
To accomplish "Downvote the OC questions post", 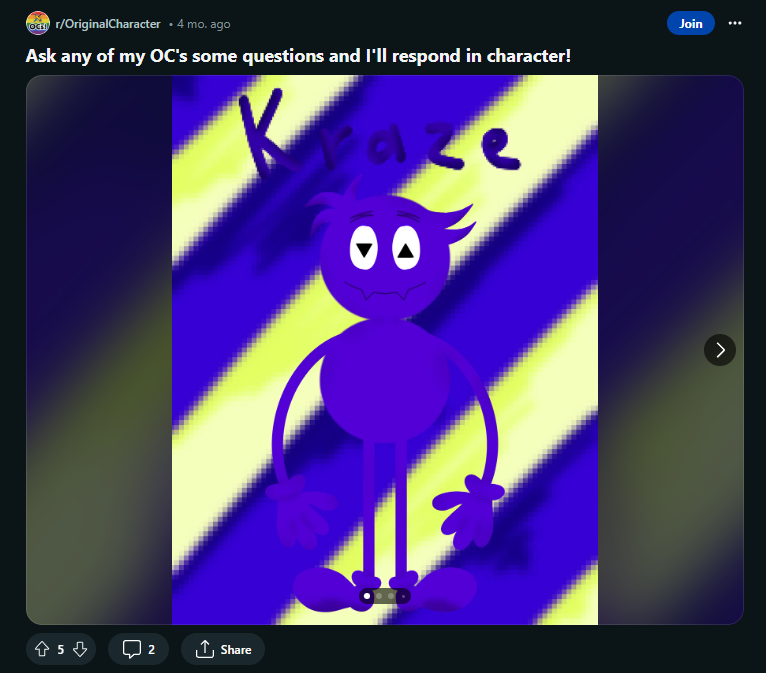I will tap(80, 649).
